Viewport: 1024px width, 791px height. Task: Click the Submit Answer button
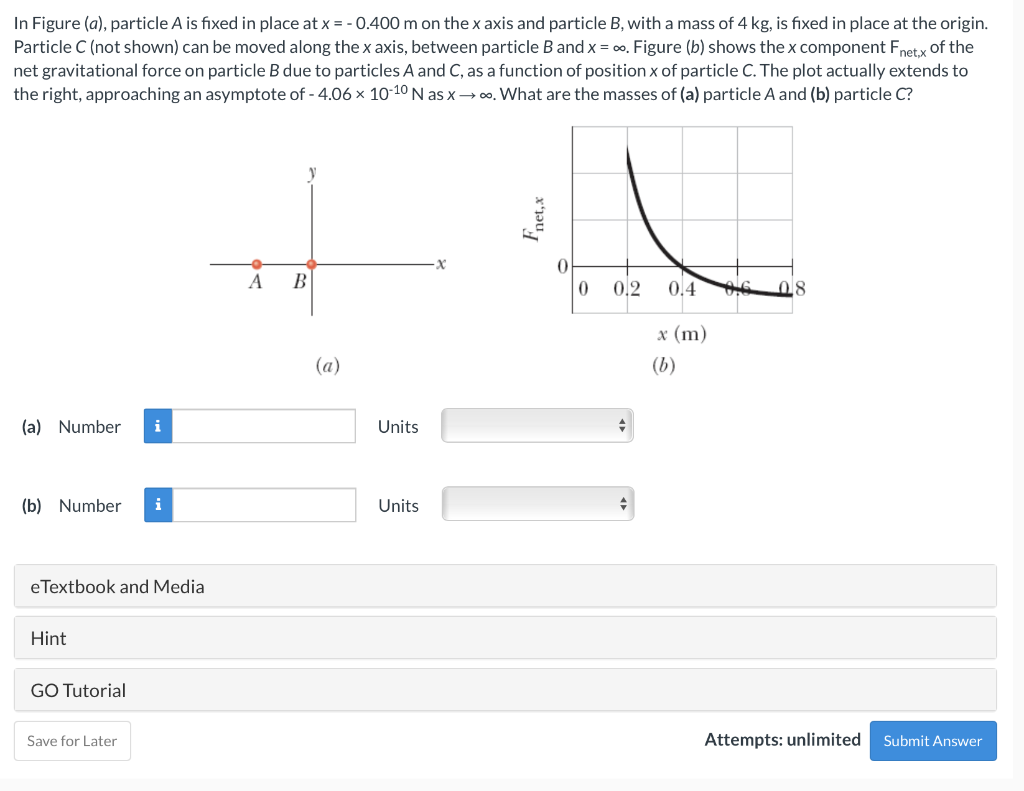coord(933,740)
